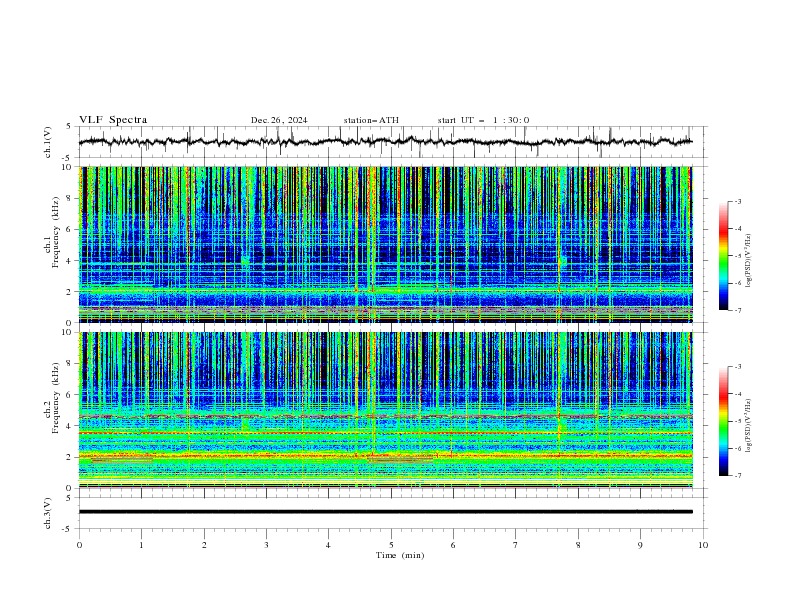Click time axis tick label "9"

(x=640, y=545)
